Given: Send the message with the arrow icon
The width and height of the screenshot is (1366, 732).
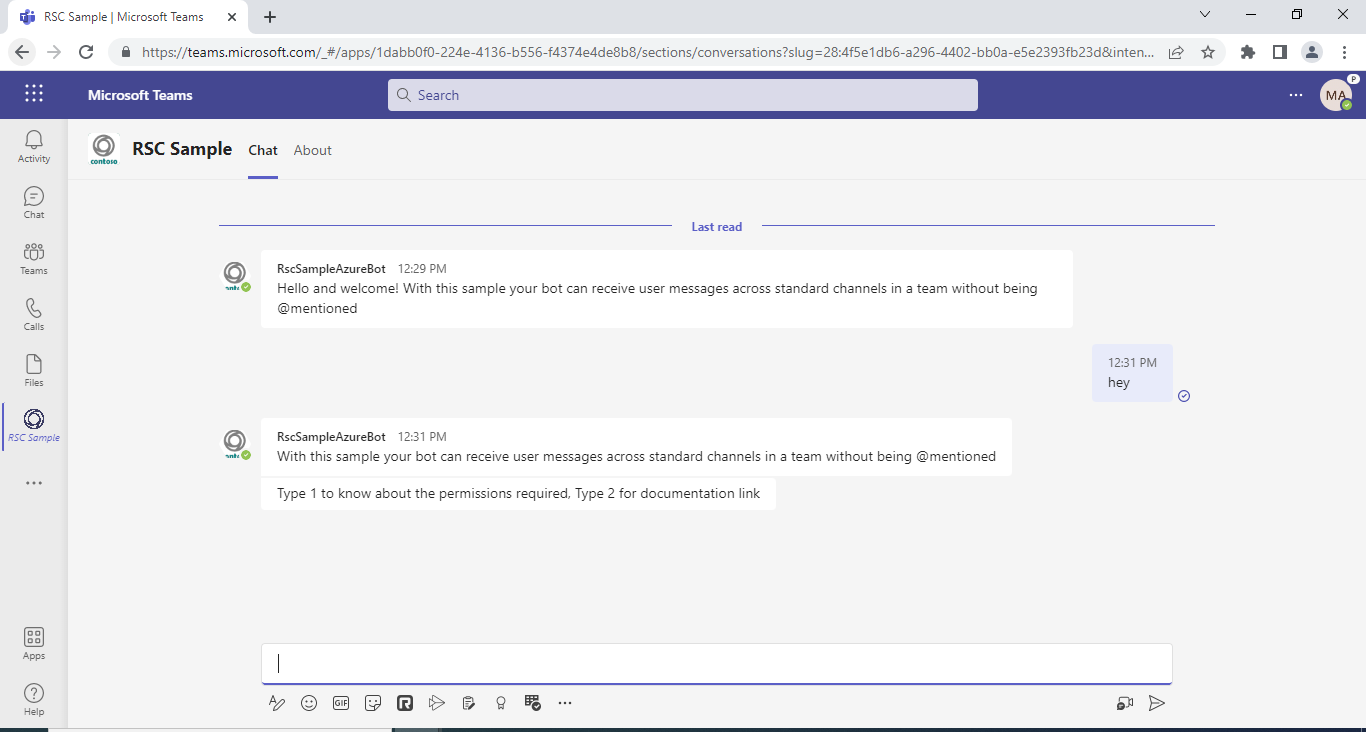Looking at the screenshot, I should 1157,703.
